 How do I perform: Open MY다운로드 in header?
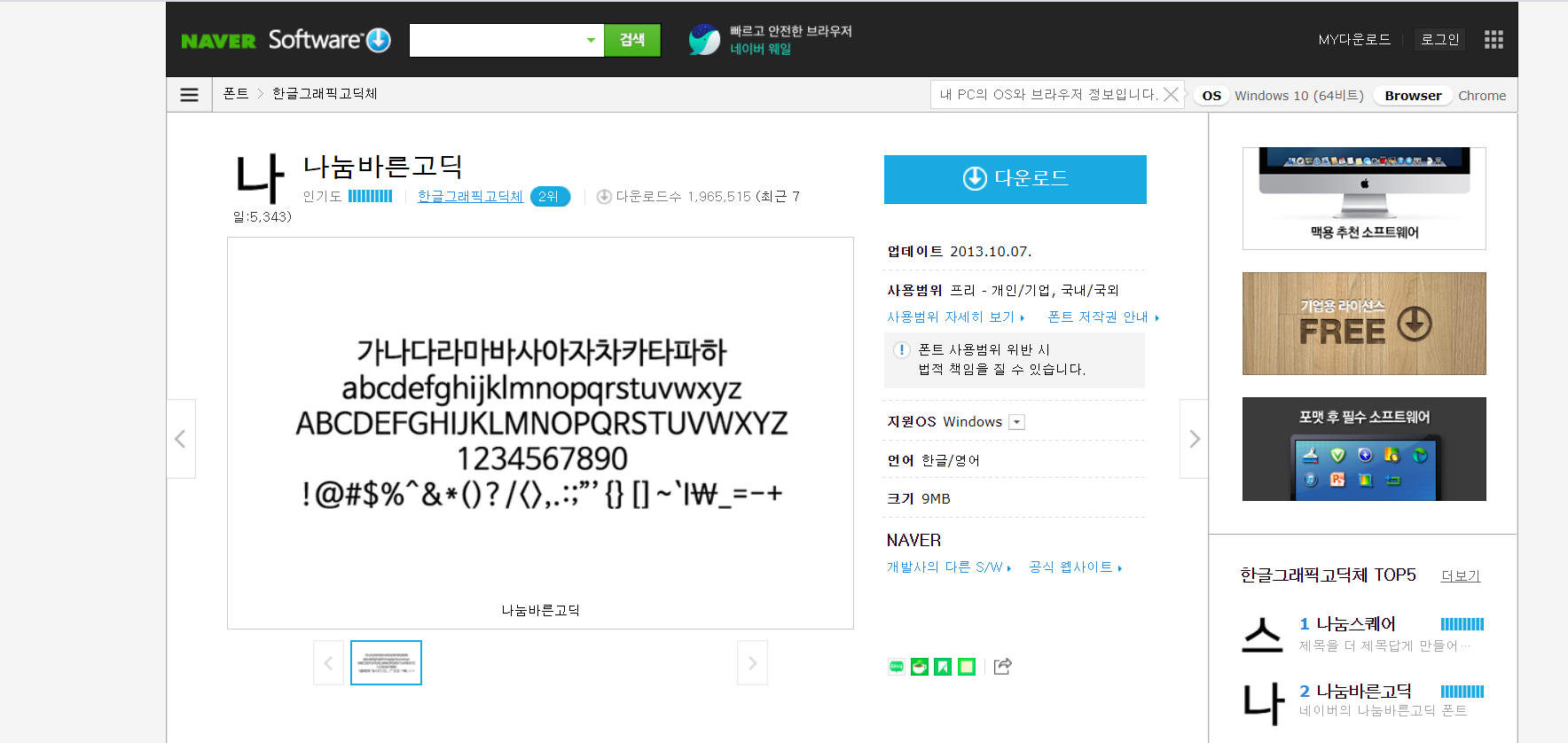1354,39
